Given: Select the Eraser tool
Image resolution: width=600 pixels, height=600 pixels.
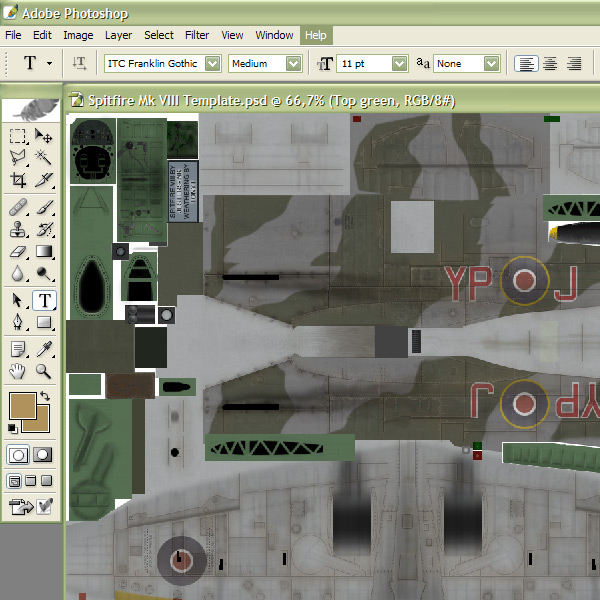Looking at the screenshot, I should click(x=18, y=251).
